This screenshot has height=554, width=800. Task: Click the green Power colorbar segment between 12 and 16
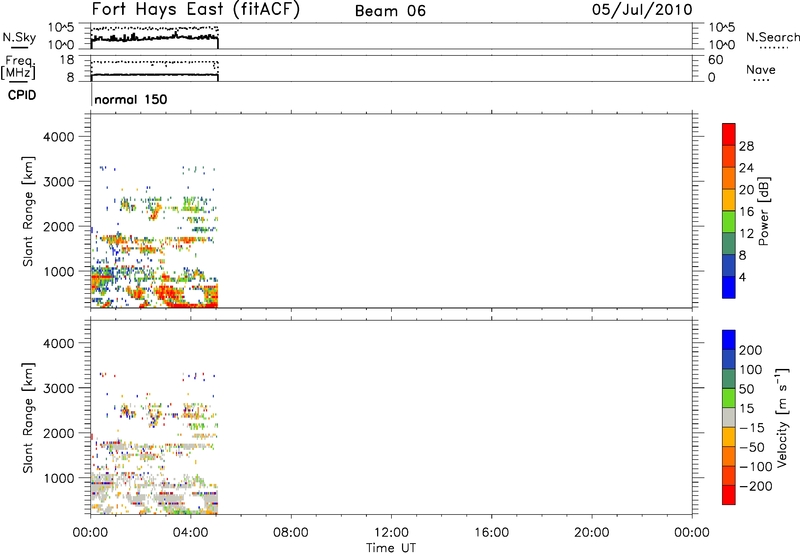[729, 221]
